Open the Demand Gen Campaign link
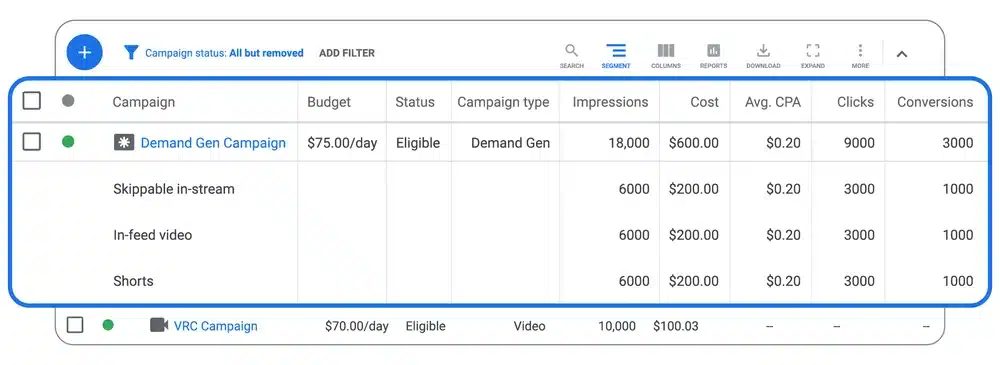Viewport: 1000px width, 365px height. point(213,143)
